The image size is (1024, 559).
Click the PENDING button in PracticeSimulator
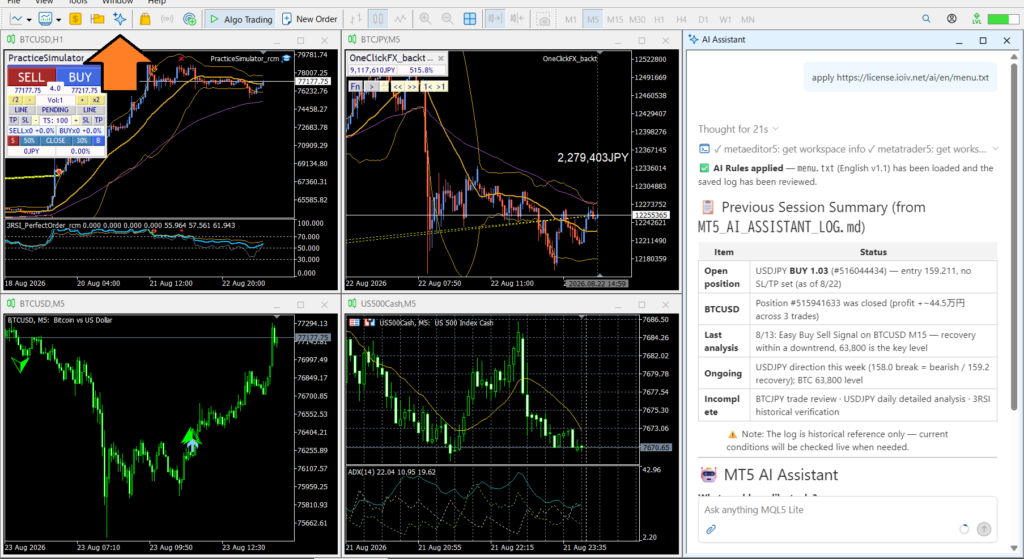[55, 110]
